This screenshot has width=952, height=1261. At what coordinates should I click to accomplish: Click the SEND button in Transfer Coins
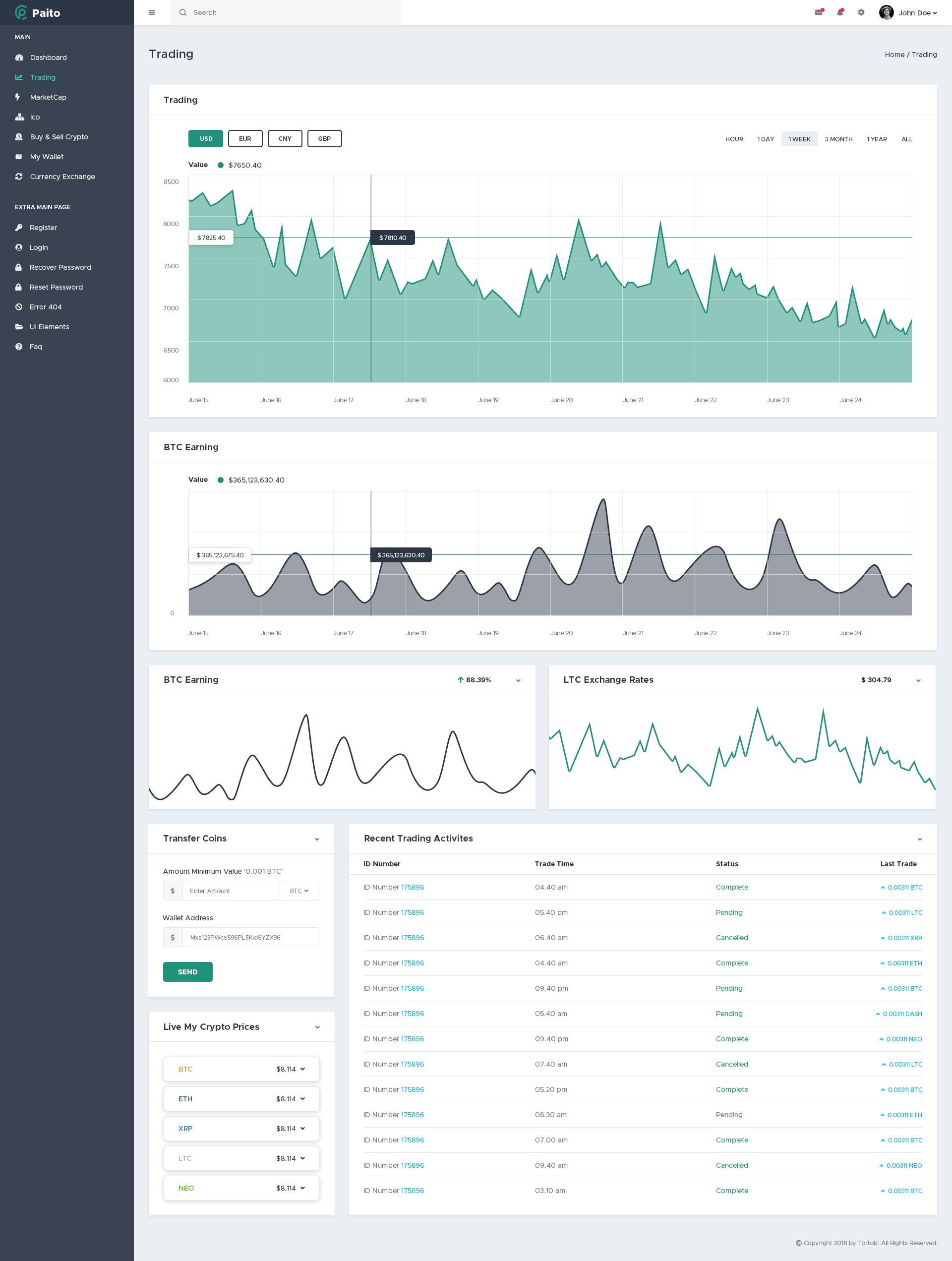click(188, 971)
